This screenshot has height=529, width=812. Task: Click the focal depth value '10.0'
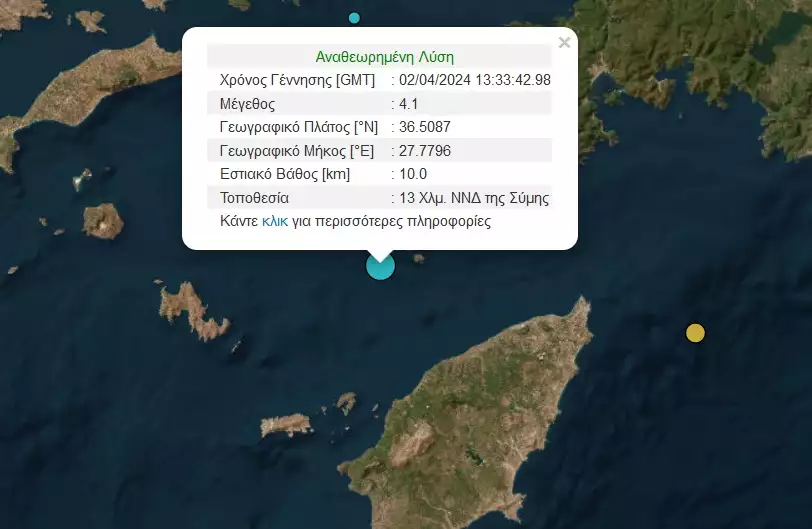click(413, 174)
